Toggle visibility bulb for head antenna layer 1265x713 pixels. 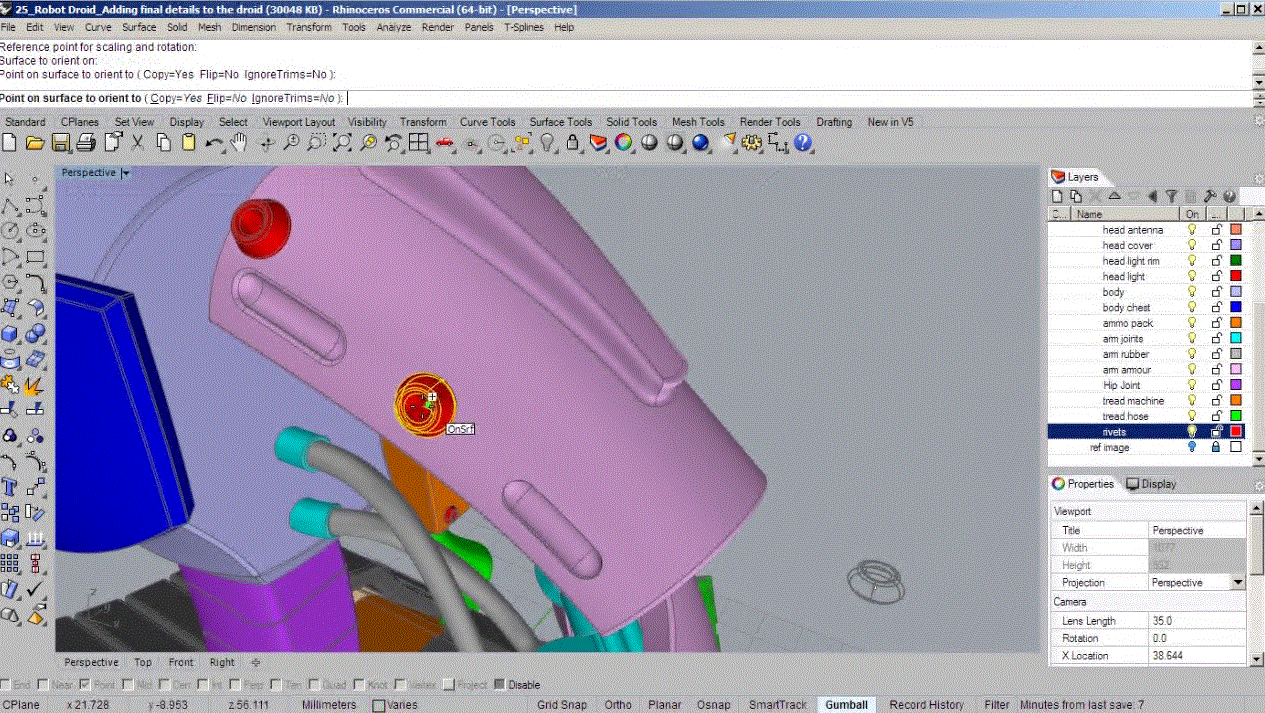1191,230
